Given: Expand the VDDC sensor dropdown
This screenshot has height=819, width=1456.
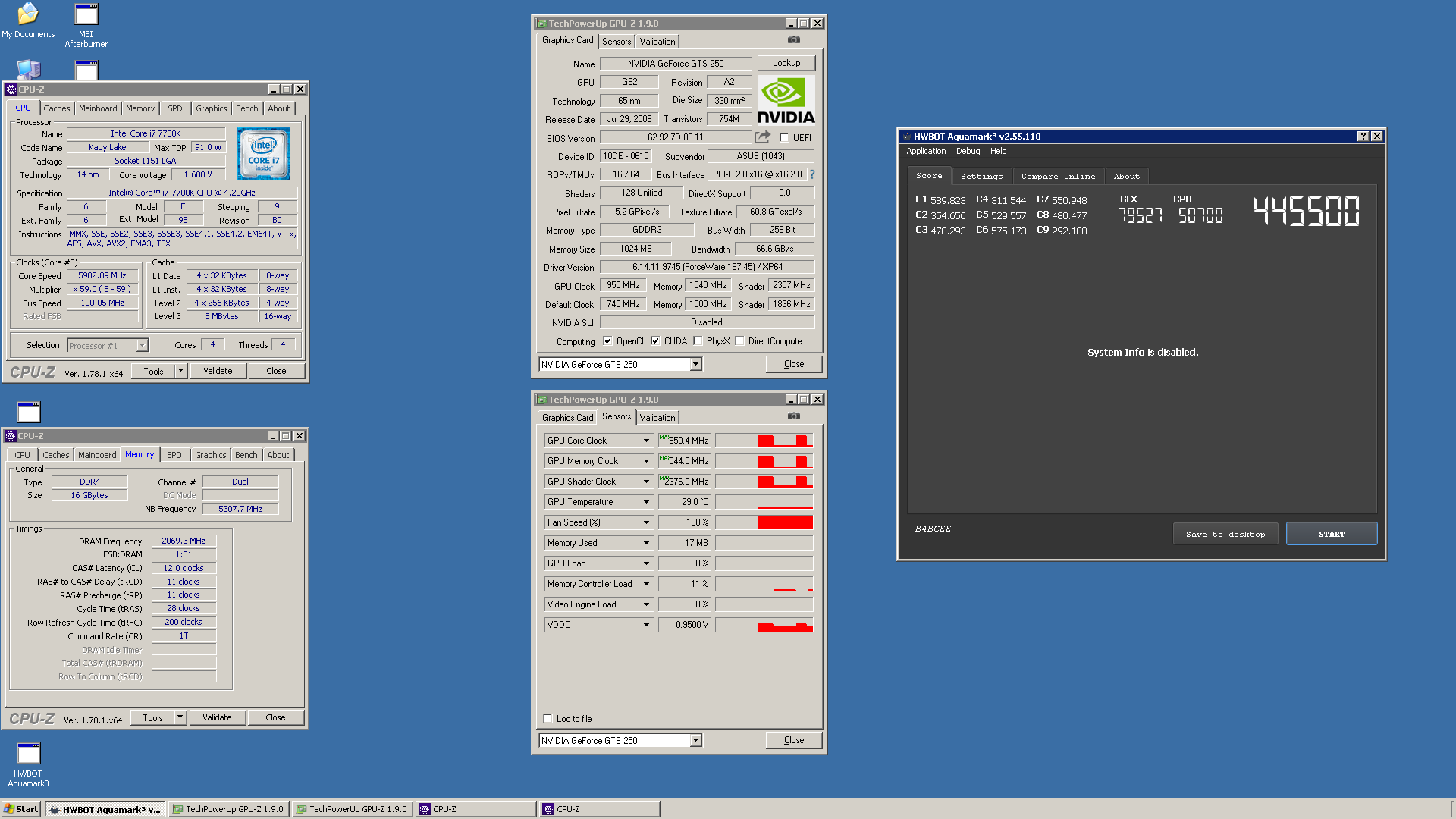Looking at the screenshot, I should coord(646,625).
